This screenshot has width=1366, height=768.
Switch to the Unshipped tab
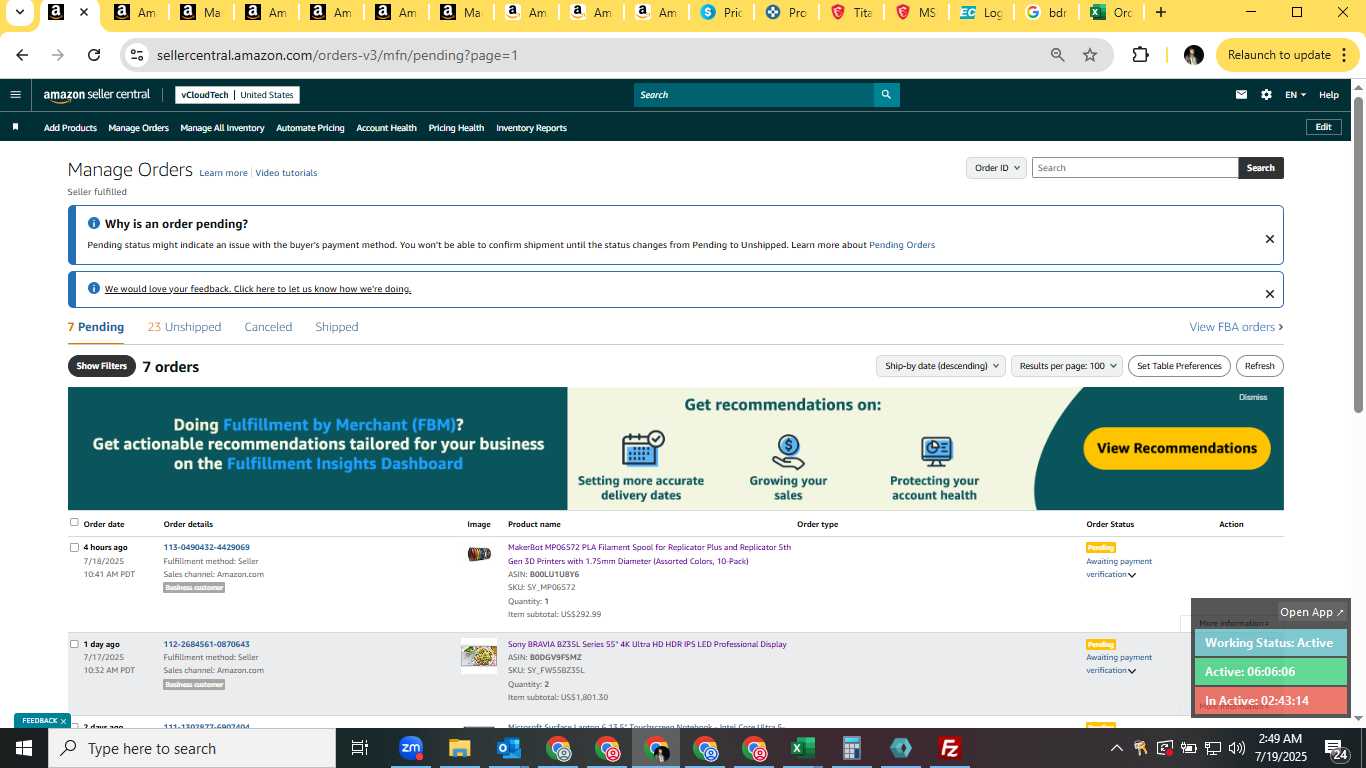(184, 327)
